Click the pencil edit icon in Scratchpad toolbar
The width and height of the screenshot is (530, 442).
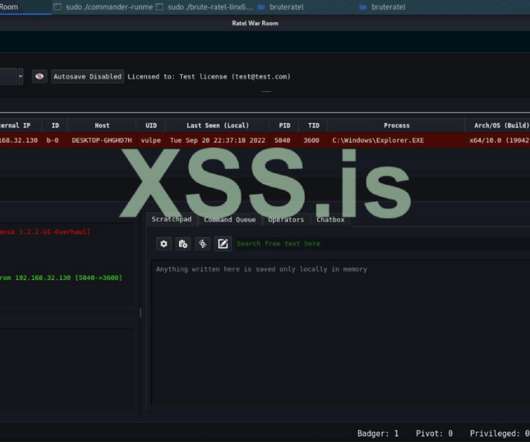click(x=223, y=244)
